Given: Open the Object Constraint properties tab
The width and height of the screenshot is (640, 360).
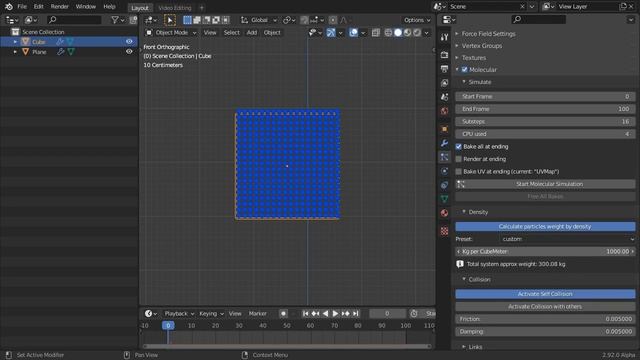Looking at the screenshot, I should 444,185.
